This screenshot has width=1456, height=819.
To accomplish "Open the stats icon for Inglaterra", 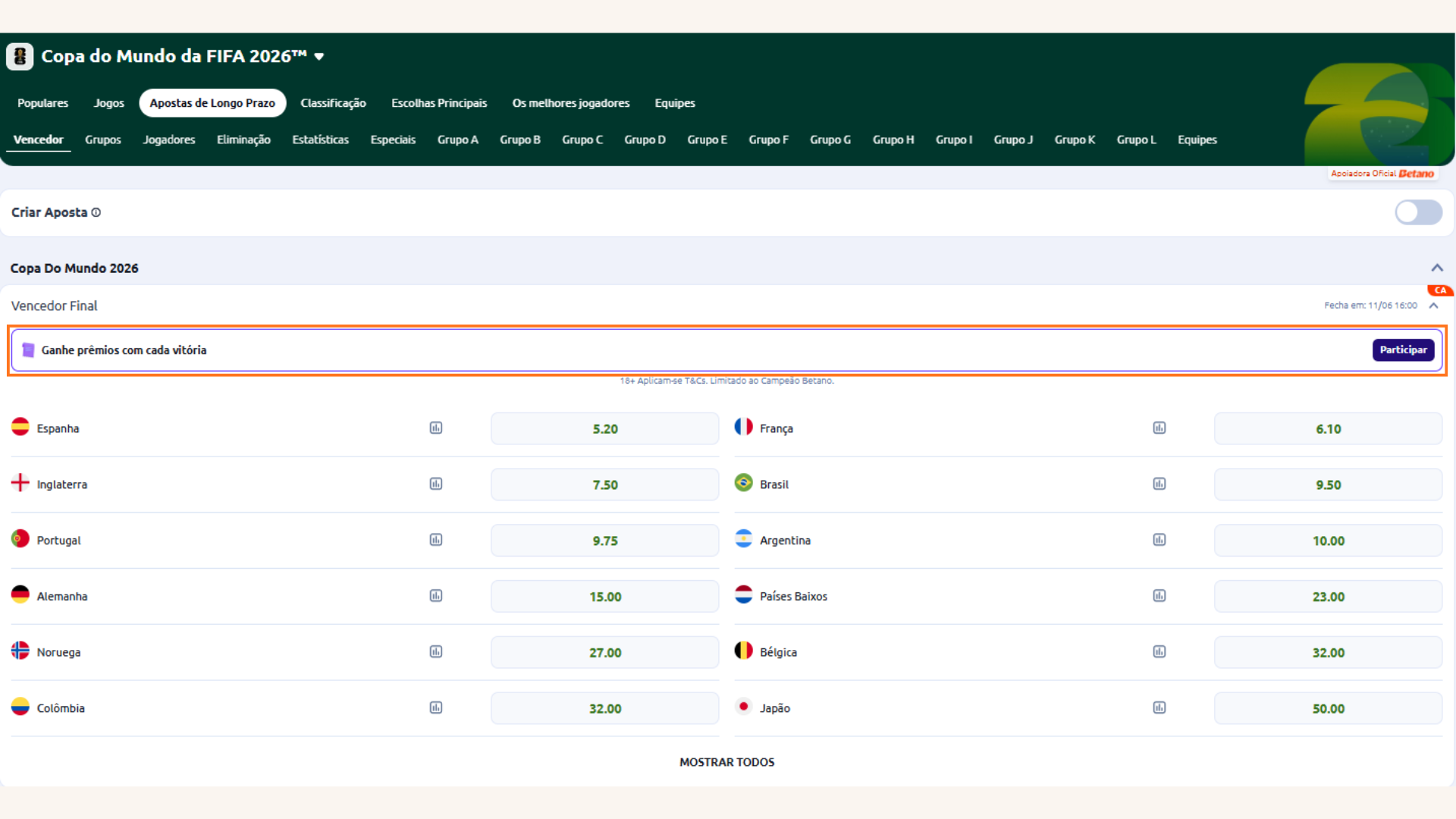I will [436, 484].
